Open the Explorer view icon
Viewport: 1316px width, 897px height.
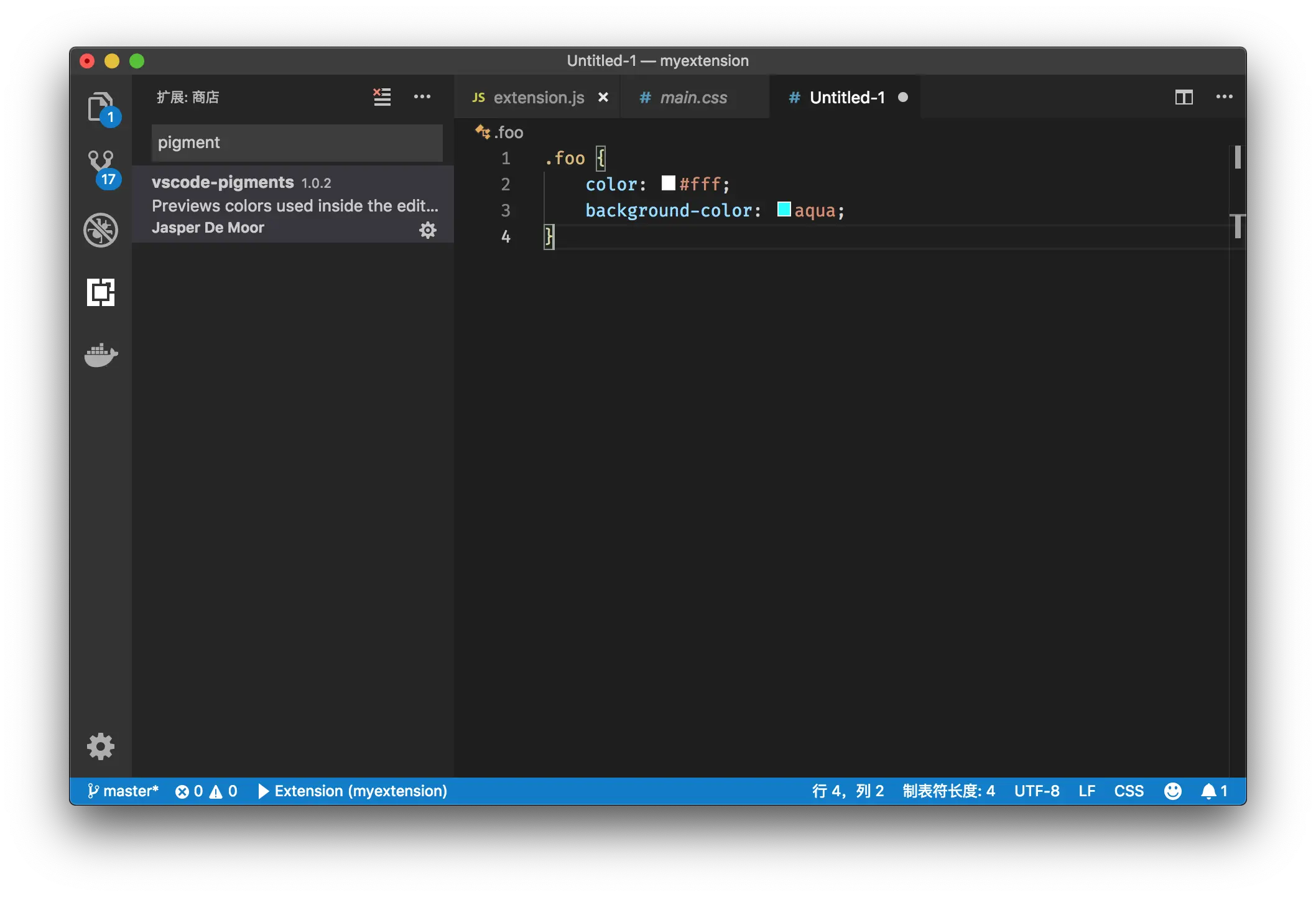coord(101,107)
